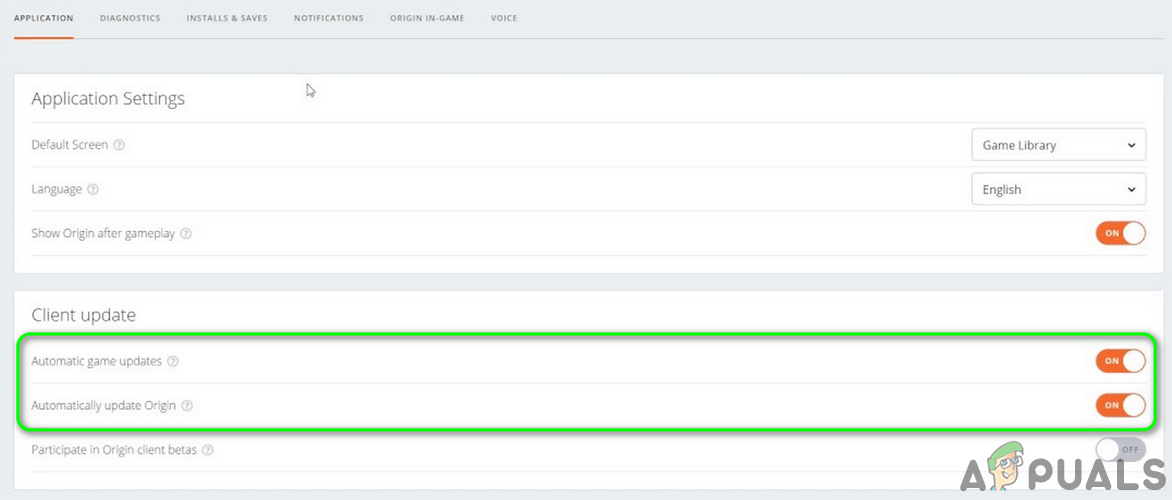Click the Automatic game updates label

pos(96,362)
